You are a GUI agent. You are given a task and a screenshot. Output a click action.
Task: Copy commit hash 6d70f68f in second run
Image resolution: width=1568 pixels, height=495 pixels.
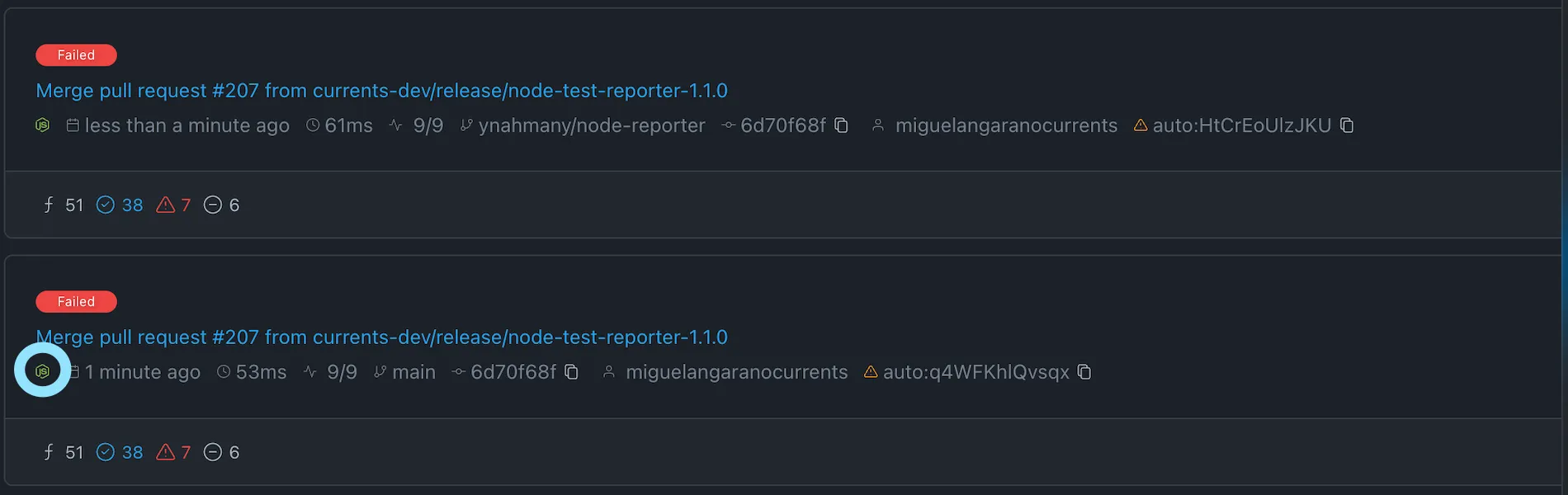[571, 372]
